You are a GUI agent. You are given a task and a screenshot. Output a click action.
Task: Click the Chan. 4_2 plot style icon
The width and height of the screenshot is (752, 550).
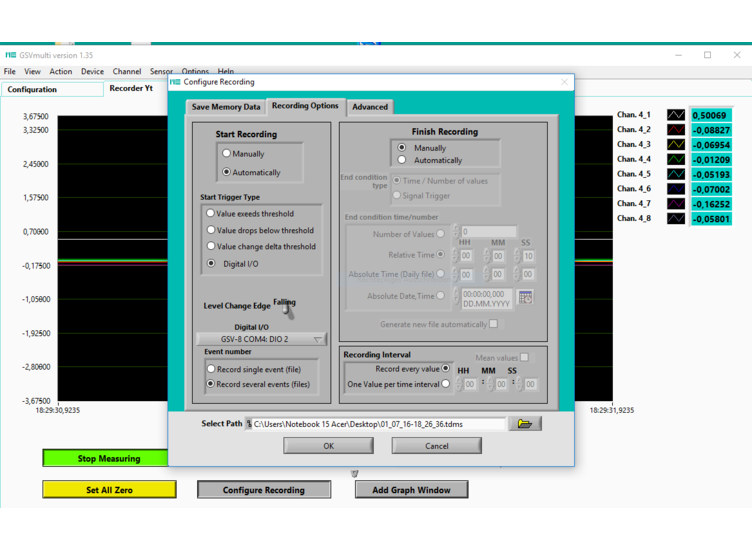coord(676,130)
